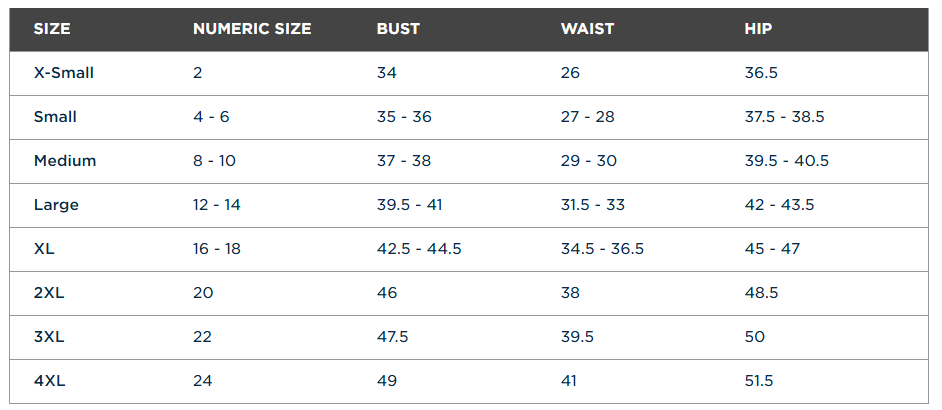This screenshot has width=942, height=410.
Task: Click the HIP column header
Action: 758,29
